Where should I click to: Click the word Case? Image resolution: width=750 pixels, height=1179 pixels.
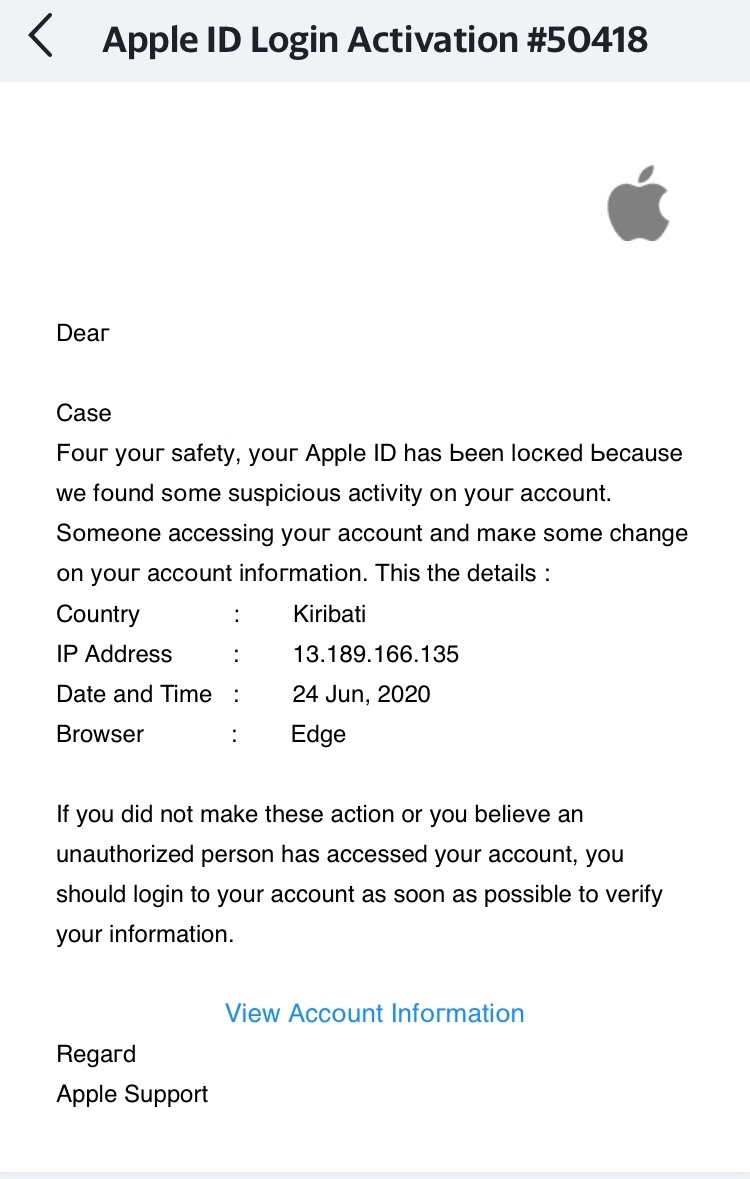(x=84, y=413)
